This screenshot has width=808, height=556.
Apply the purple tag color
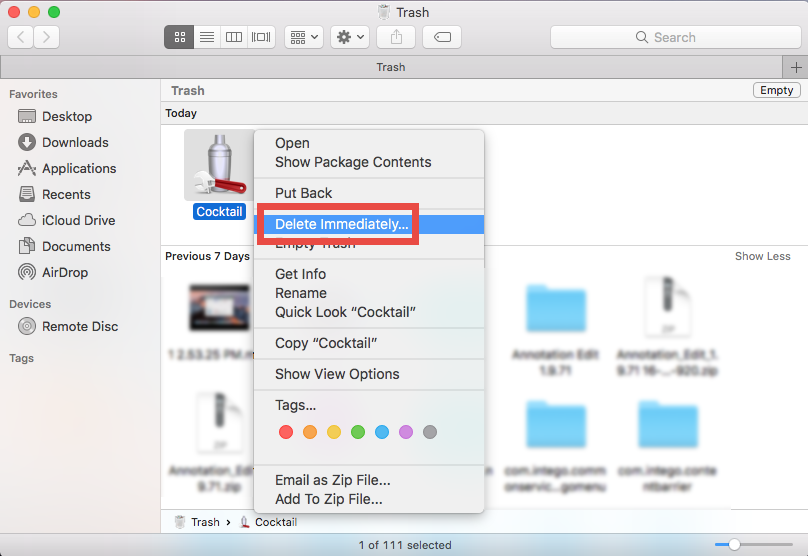pos(406,432)
